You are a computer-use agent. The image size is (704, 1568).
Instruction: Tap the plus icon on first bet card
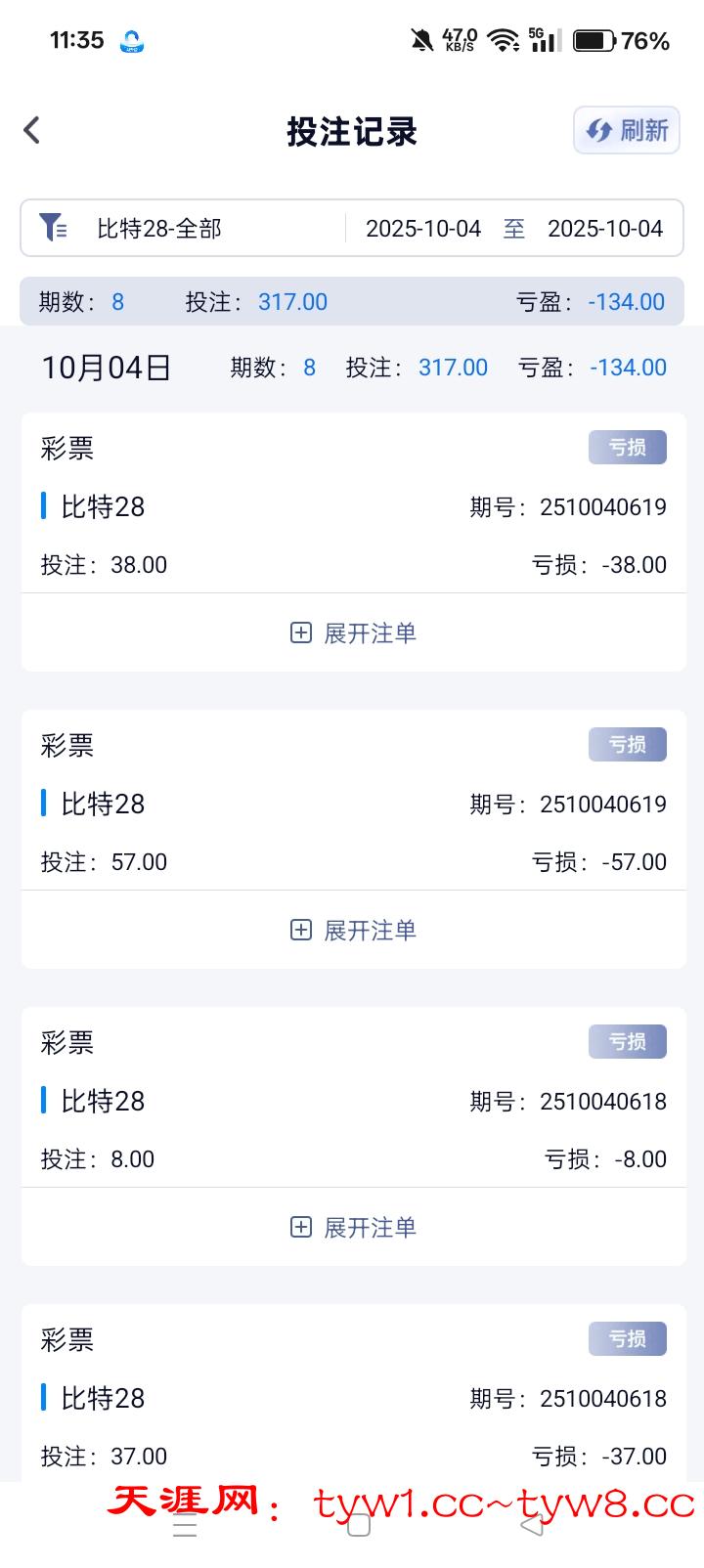pos(301,632)
